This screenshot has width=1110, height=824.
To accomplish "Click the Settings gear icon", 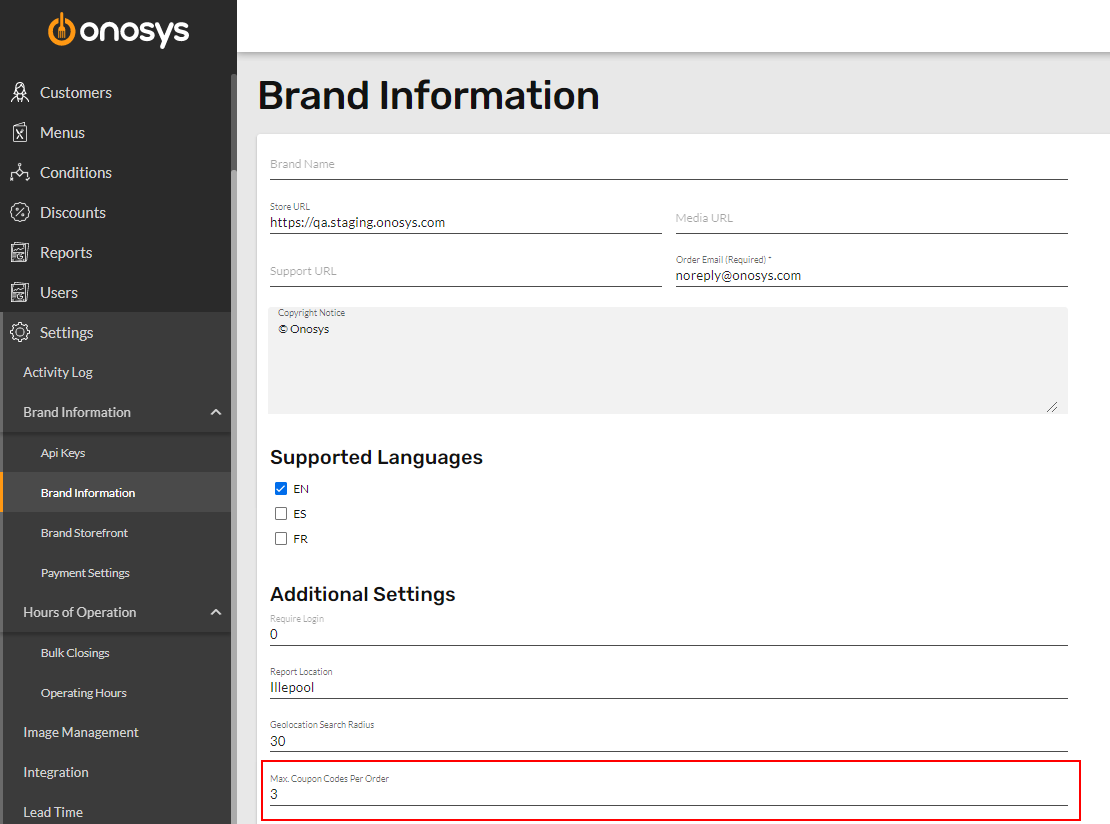I will click(x=20, y=332).
